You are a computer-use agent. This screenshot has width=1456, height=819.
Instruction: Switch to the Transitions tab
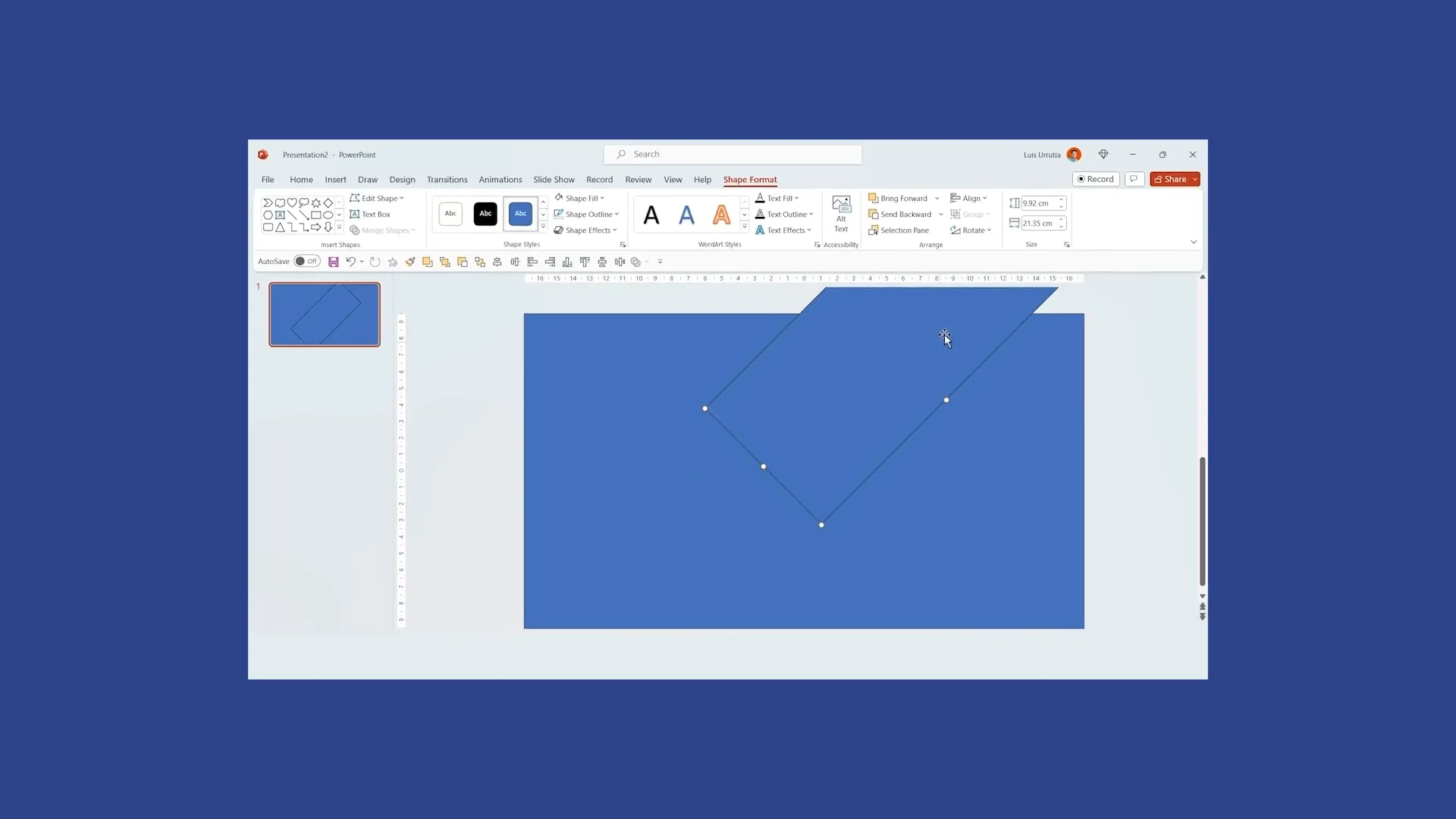pyautogui.click(x=447, y=180)
